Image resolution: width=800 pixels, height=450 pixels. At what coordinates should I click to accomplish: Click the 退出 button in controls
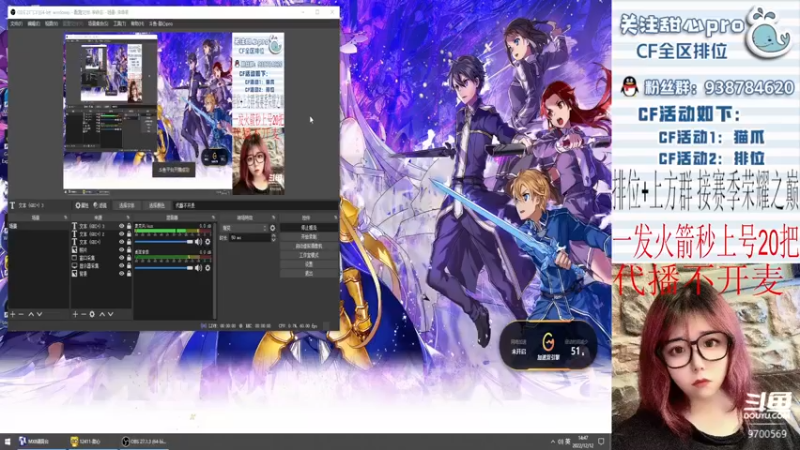309,273
